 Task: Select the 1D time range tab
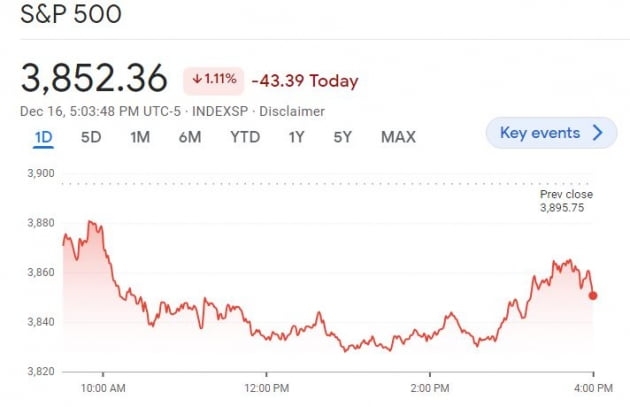pyautogui.click(x=43, y=137)
